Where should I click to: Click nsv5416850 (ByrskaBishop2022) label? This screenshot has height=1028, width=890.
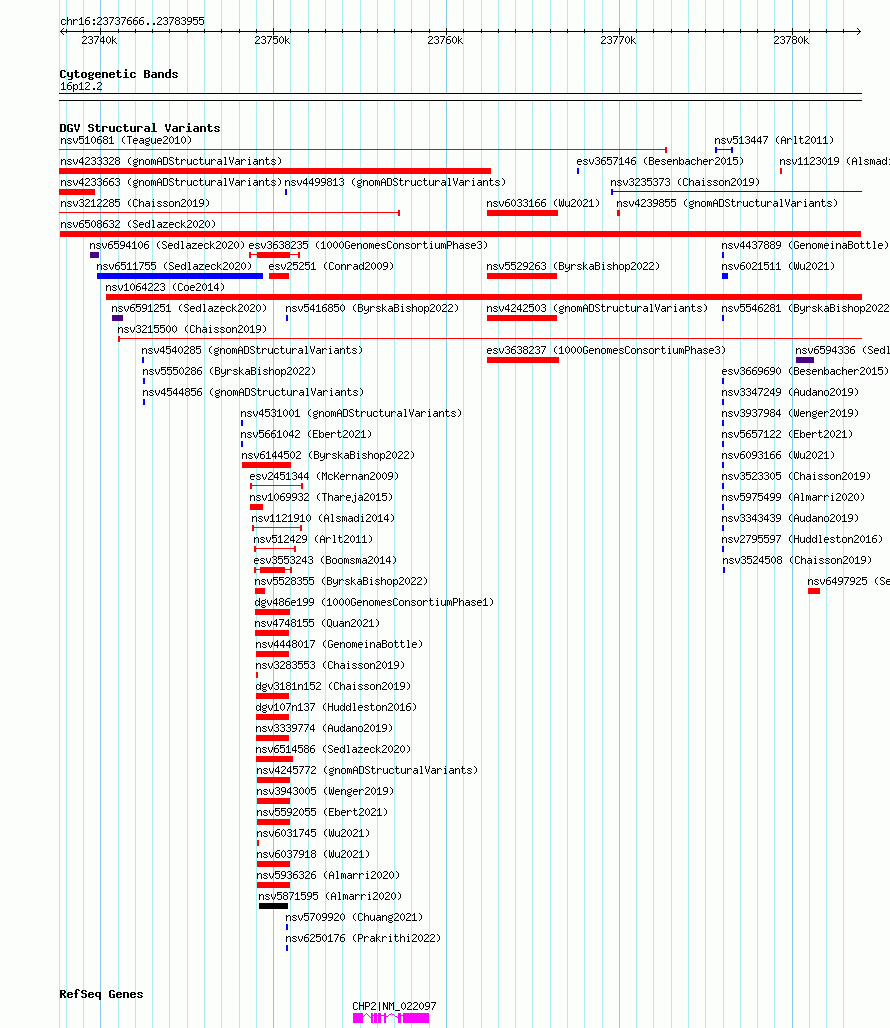tap(372, 308)
